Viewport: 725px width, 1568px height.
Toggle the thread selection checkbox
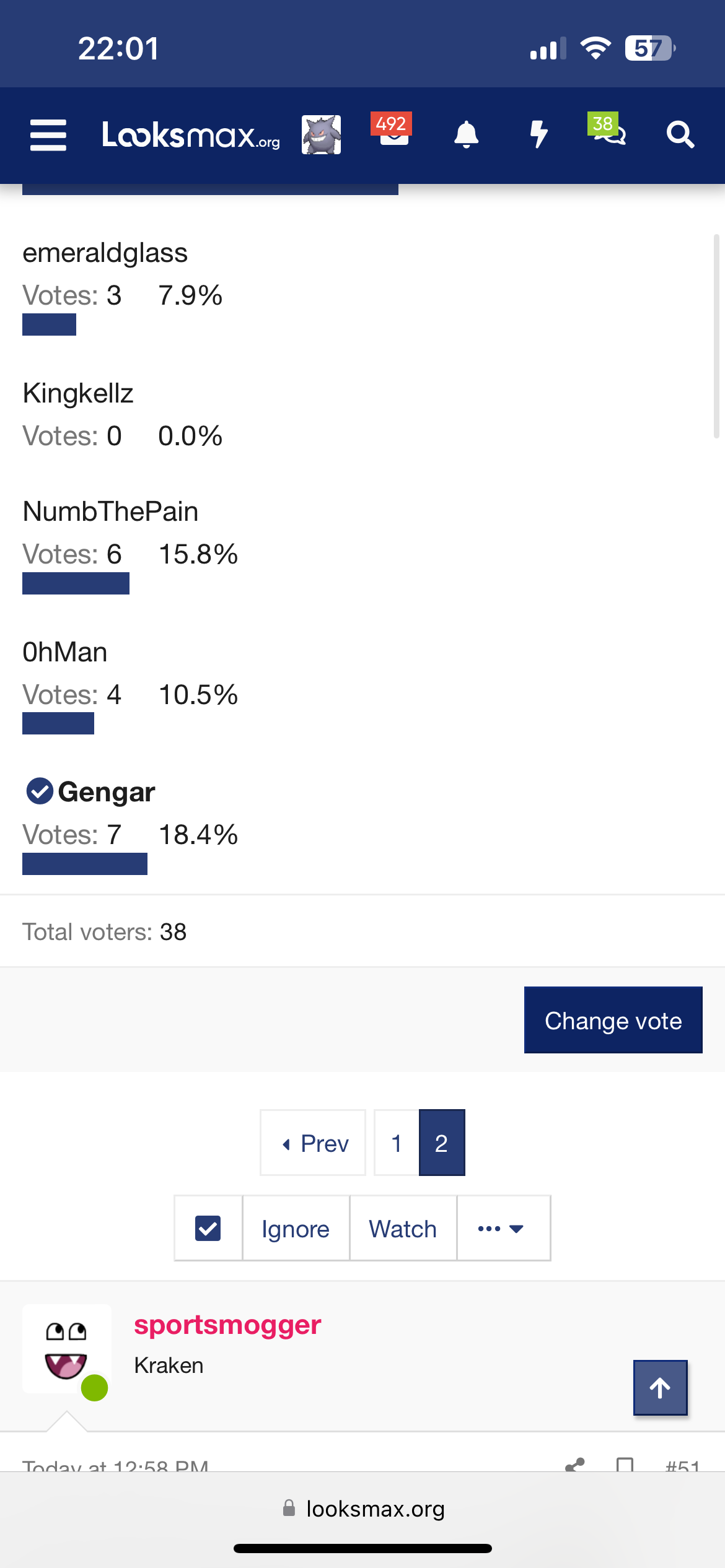click(208, 1228)
